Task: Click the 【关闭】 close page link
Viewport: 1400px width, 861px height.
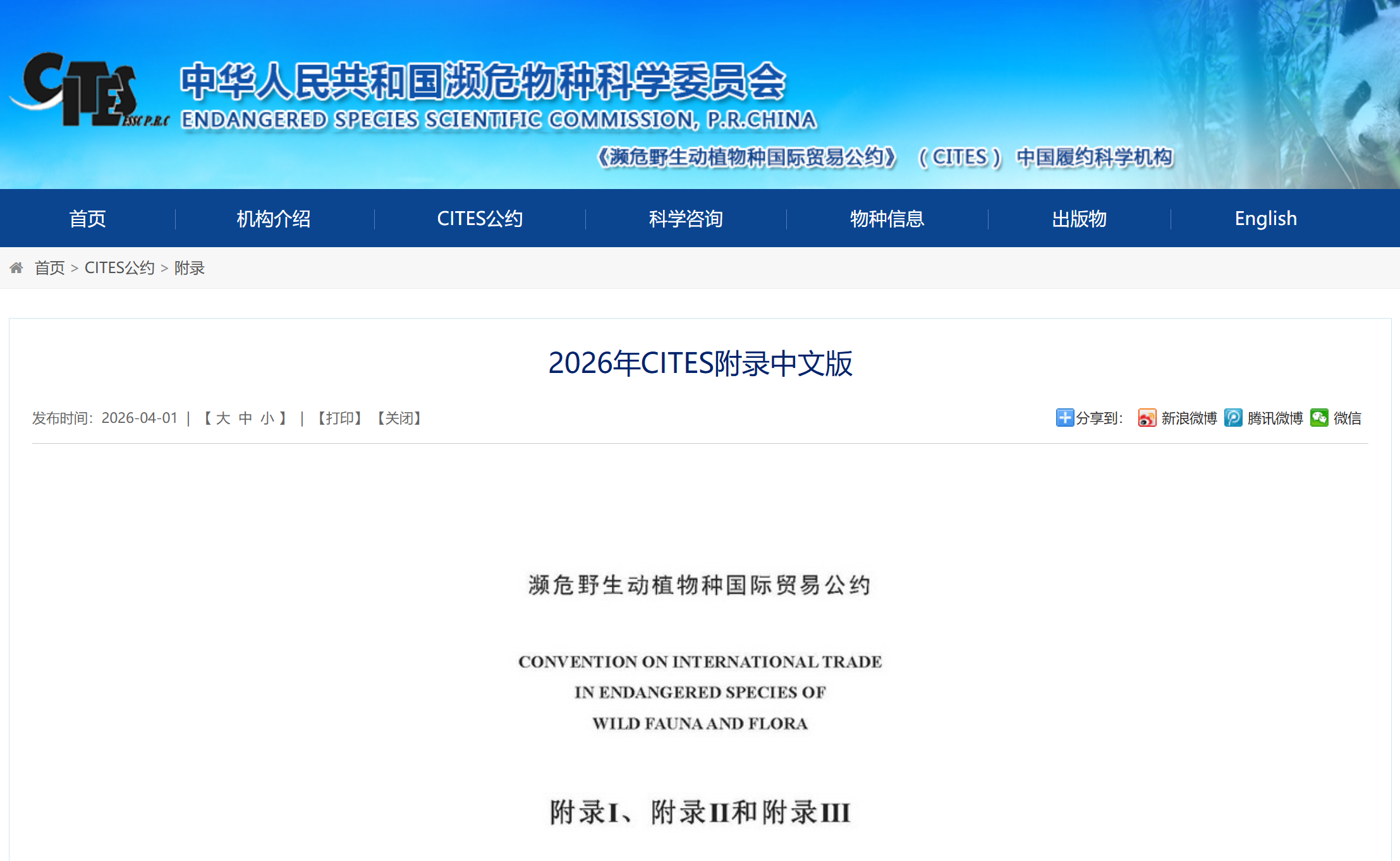Action: [399, 418]
